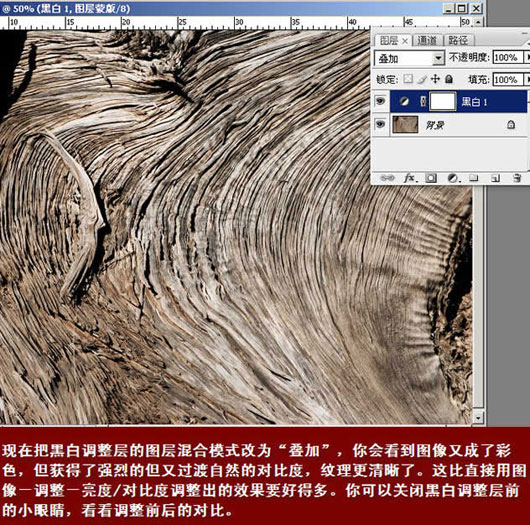This screenshot has height=525, width=530.
Task: Click the 填充 100% input field
Action: [508, 80]
